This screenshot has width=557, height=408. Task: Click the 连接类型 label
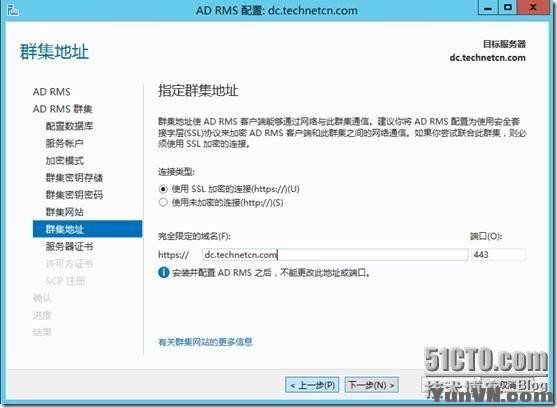[x=176, y=172]
